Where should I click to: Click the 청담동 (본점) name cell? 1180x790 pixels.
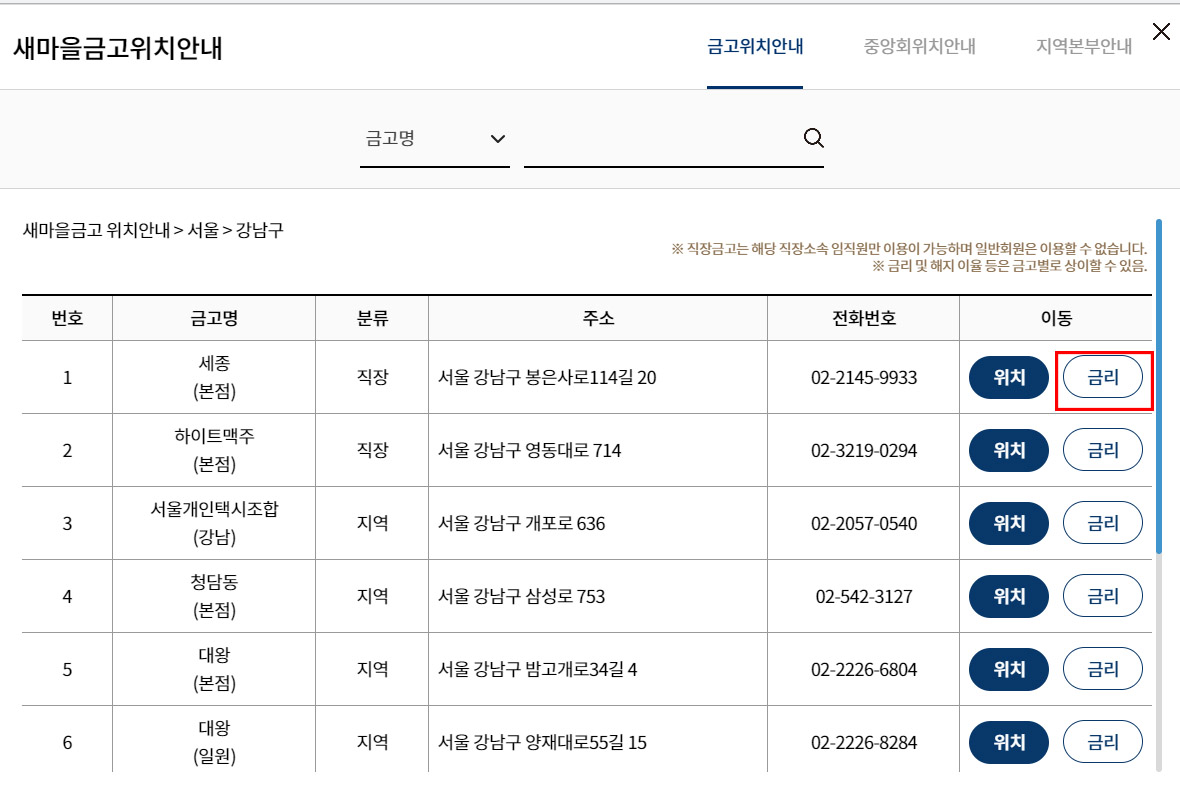click(214, 597)
